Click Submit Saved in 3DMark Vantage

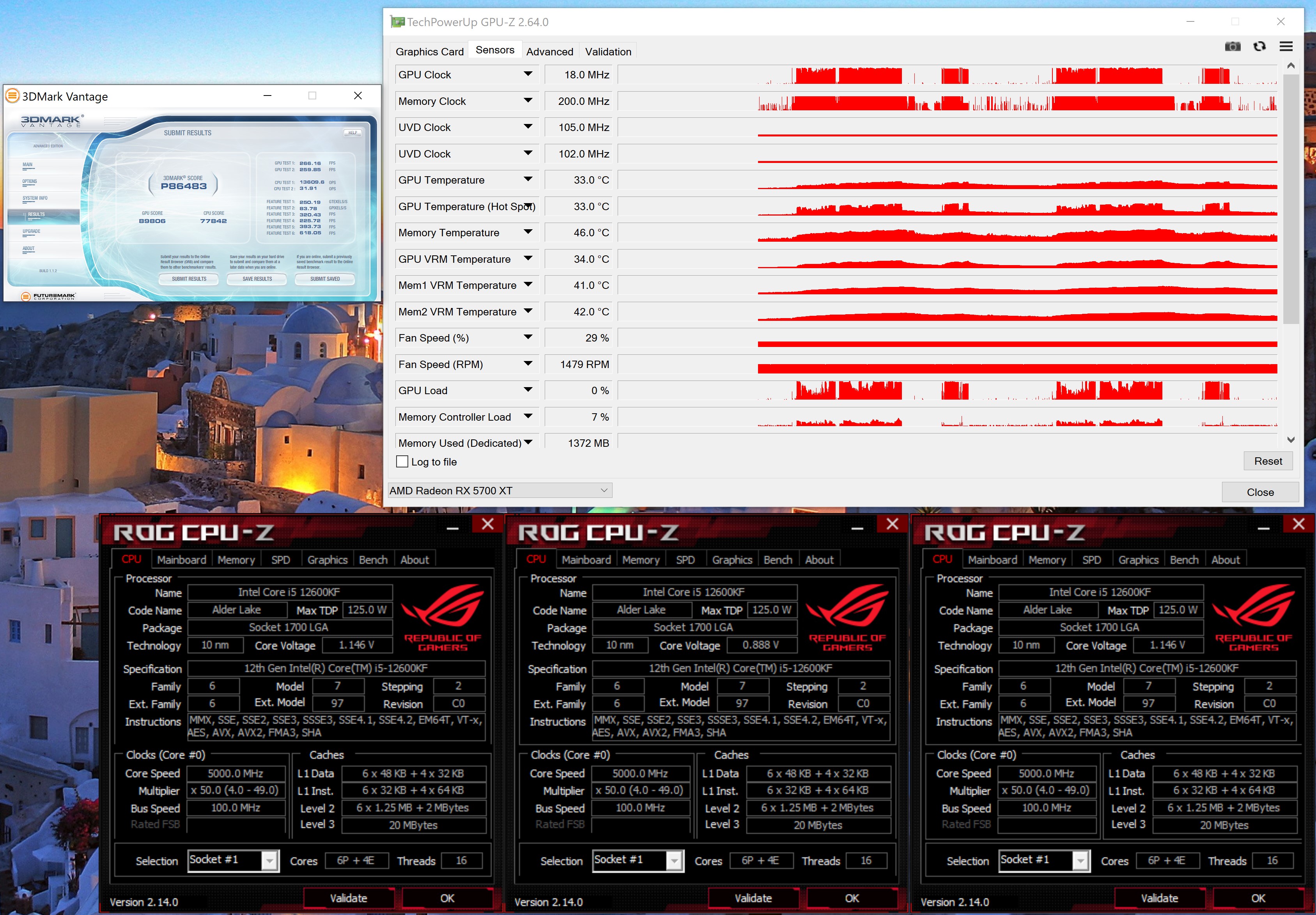click(x=325, y=279)
